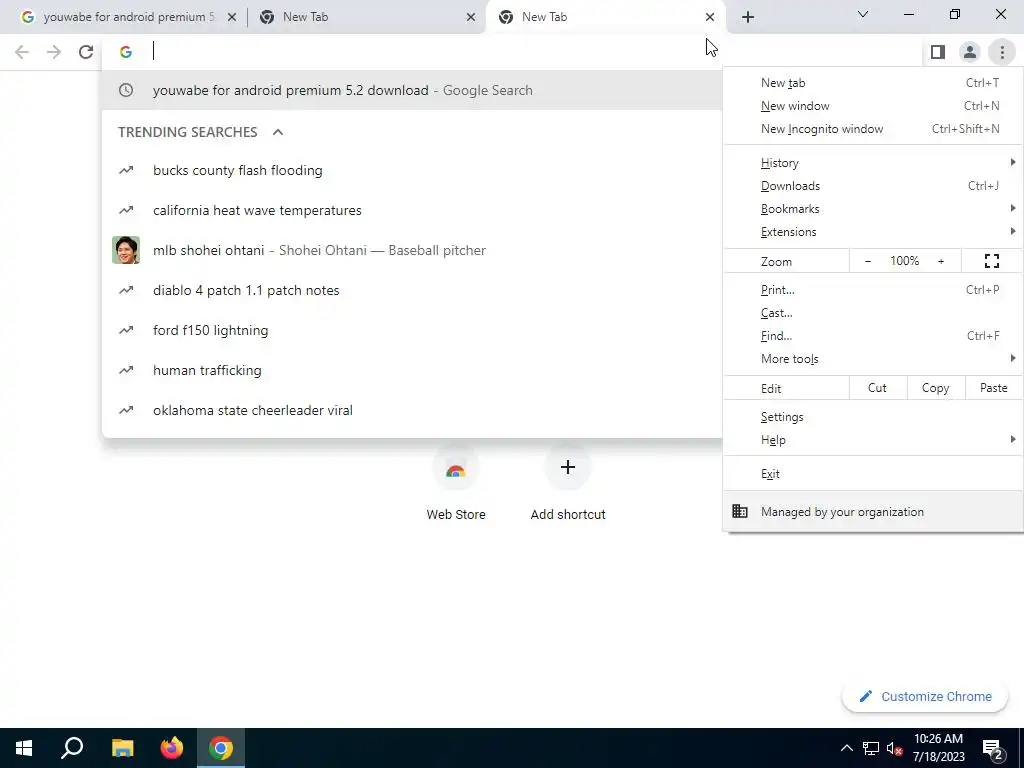Search for human trafficking trend
Viewport: 1024px width, 768px height.
click(x=413, y=370)
